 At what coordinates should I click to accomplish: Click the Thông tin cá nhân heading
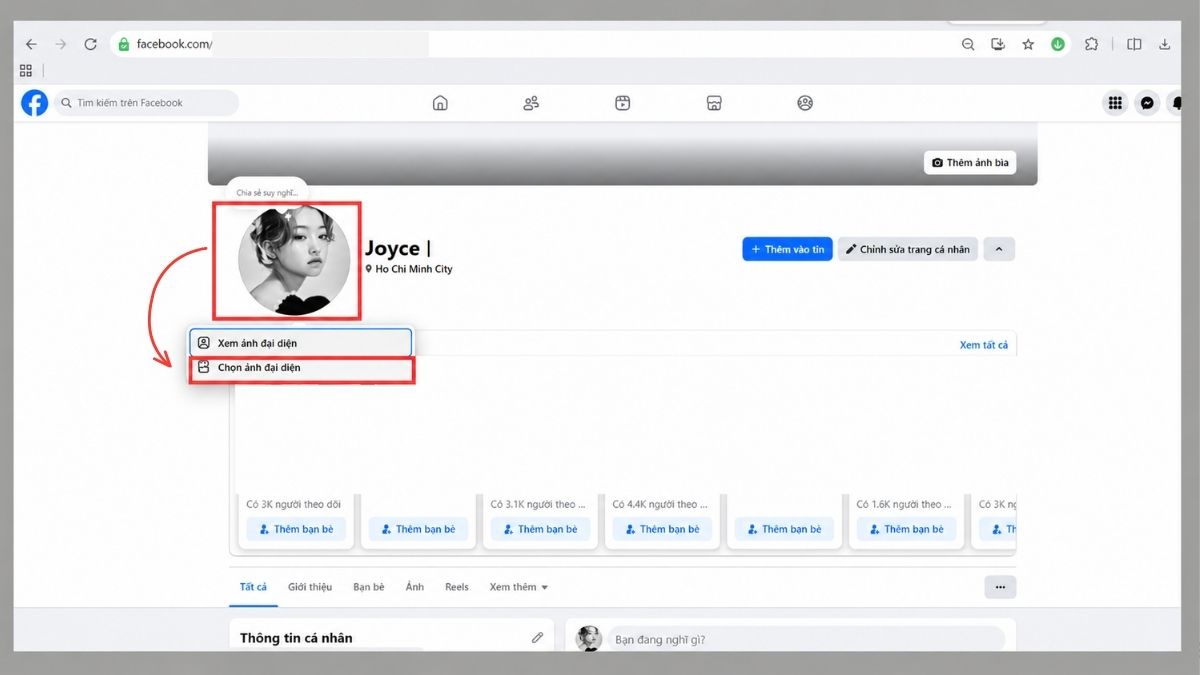click(x=296, y=638)
